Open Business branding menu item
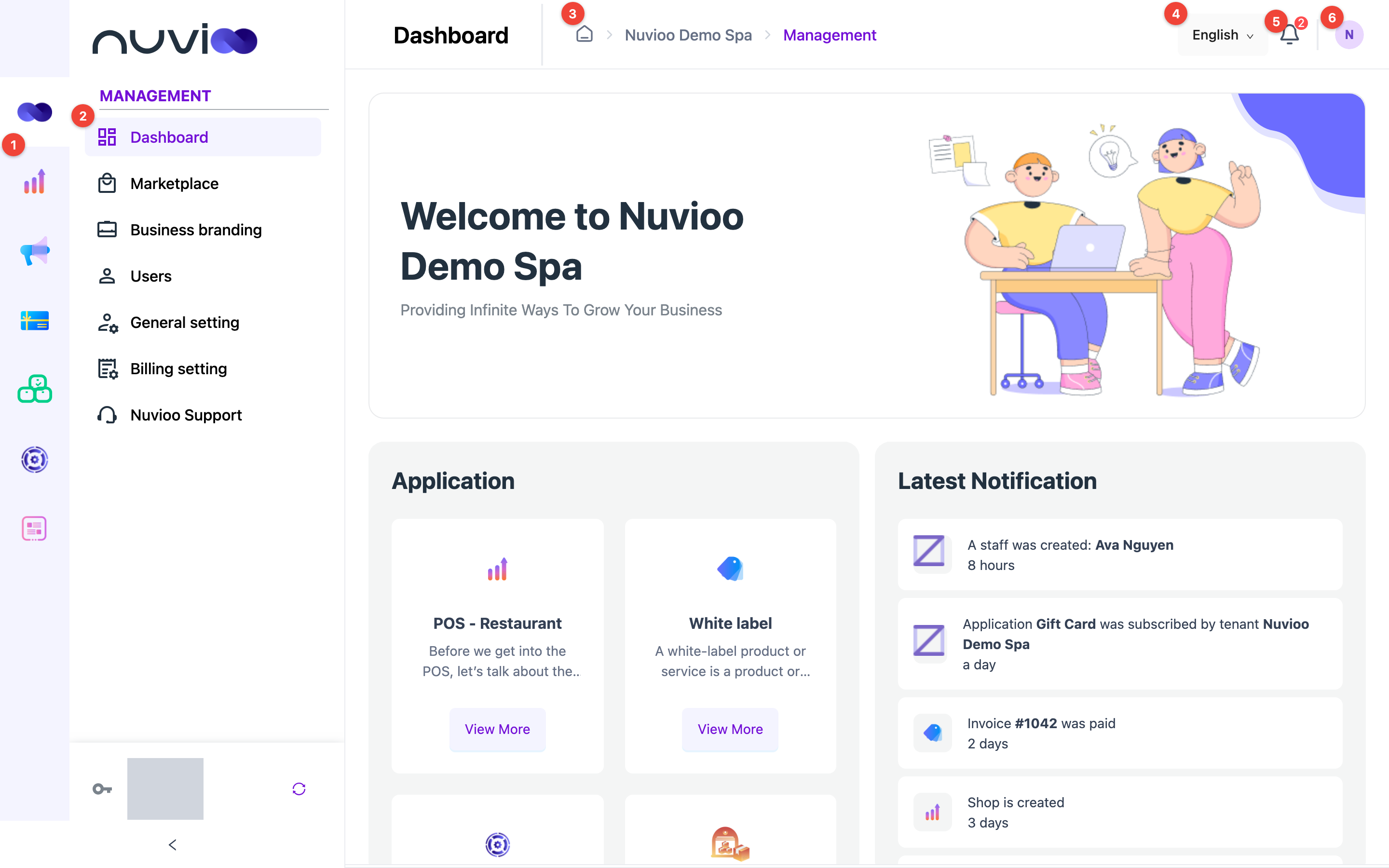 (203, 230)
